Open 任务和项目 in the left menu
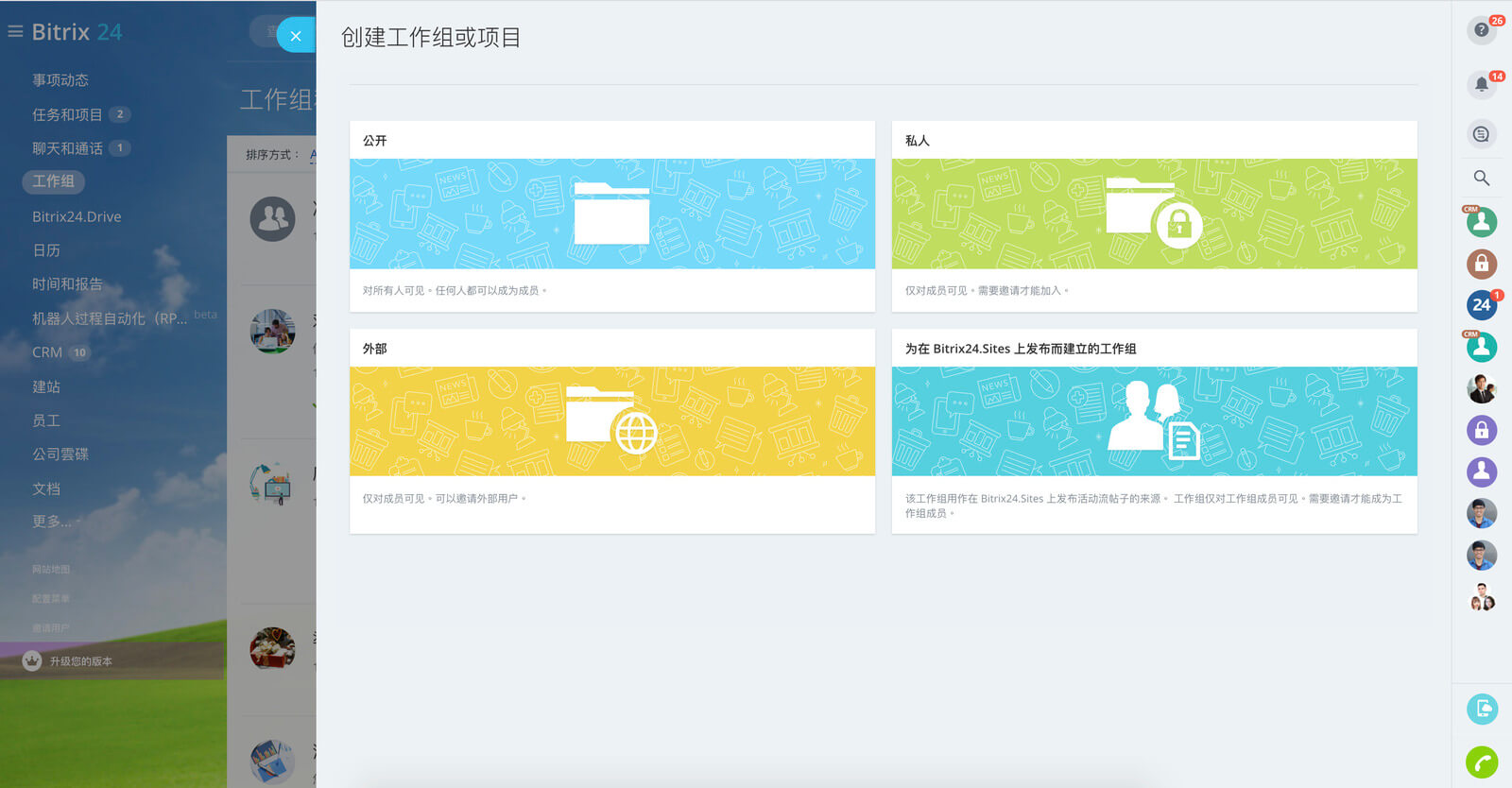 67,114
